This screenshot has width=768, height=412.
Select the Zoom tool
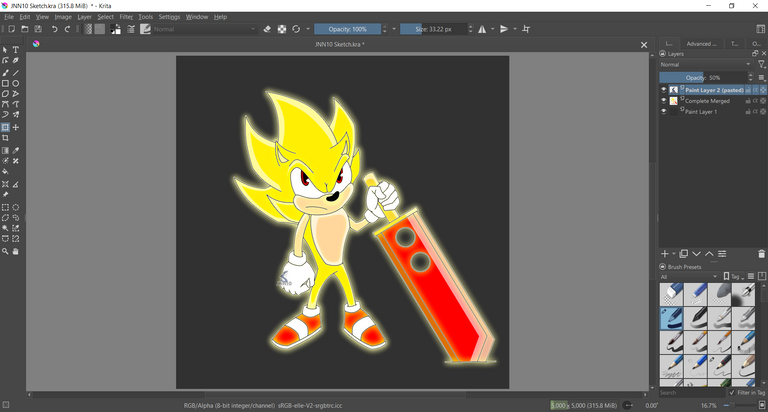(x=5, y=251)
